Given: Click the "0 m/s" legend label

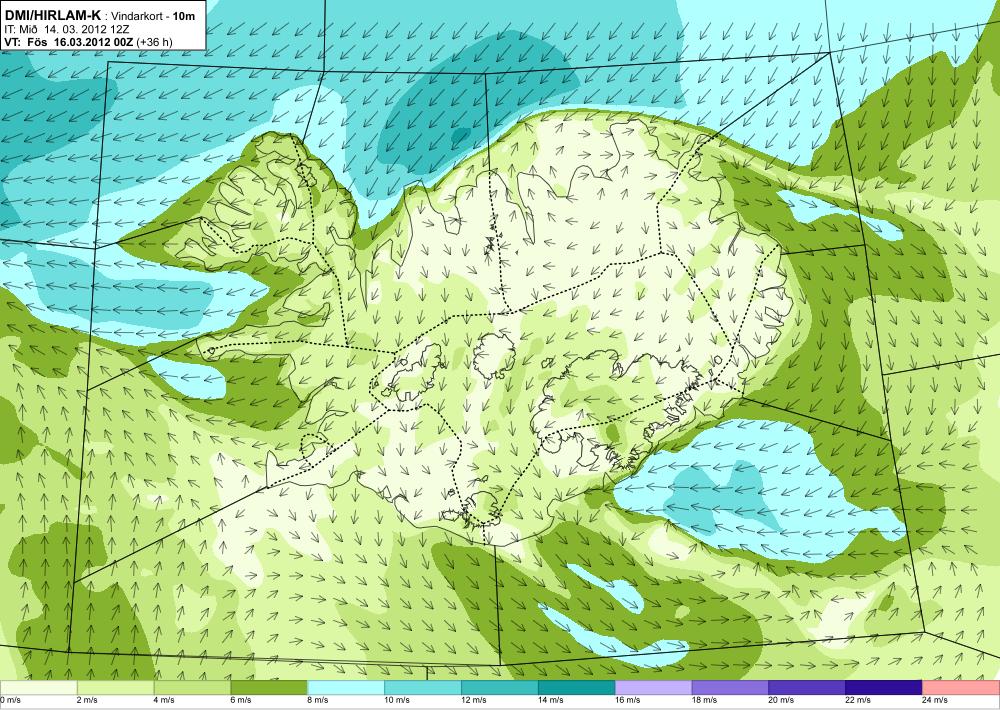Looking at the screenshot, I should coord(10,700).
